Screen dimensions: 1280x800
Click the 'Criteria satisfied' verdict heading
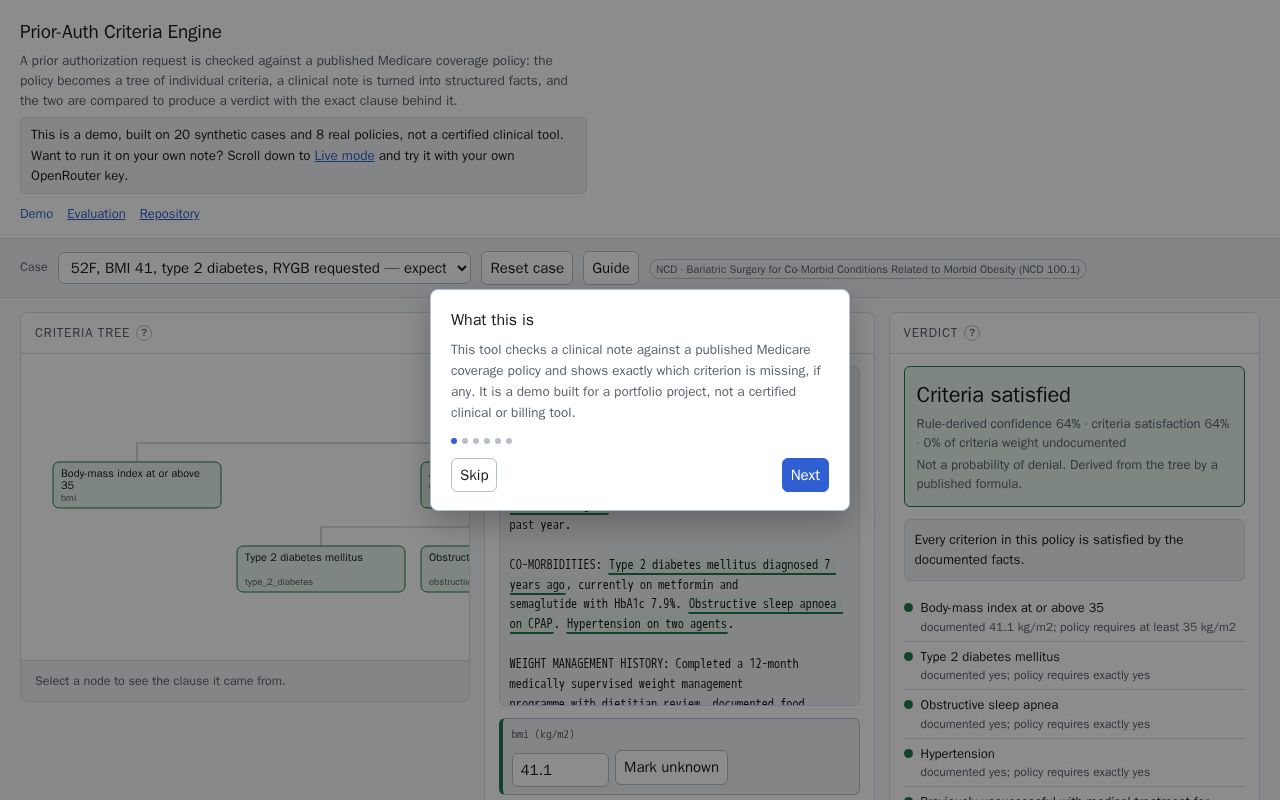(993, 395)
